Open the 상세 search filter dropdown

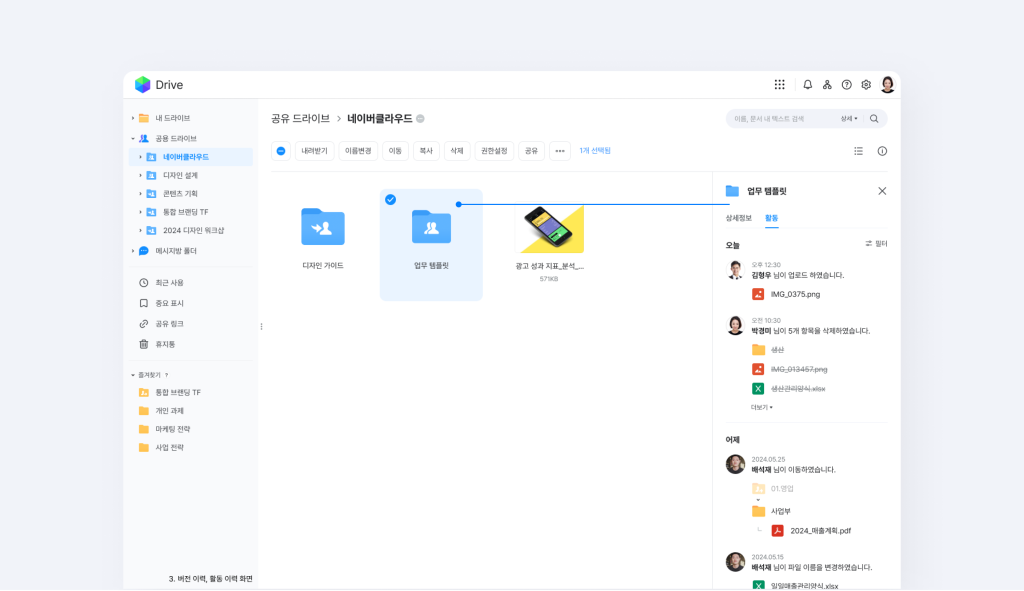coord(848,118)
